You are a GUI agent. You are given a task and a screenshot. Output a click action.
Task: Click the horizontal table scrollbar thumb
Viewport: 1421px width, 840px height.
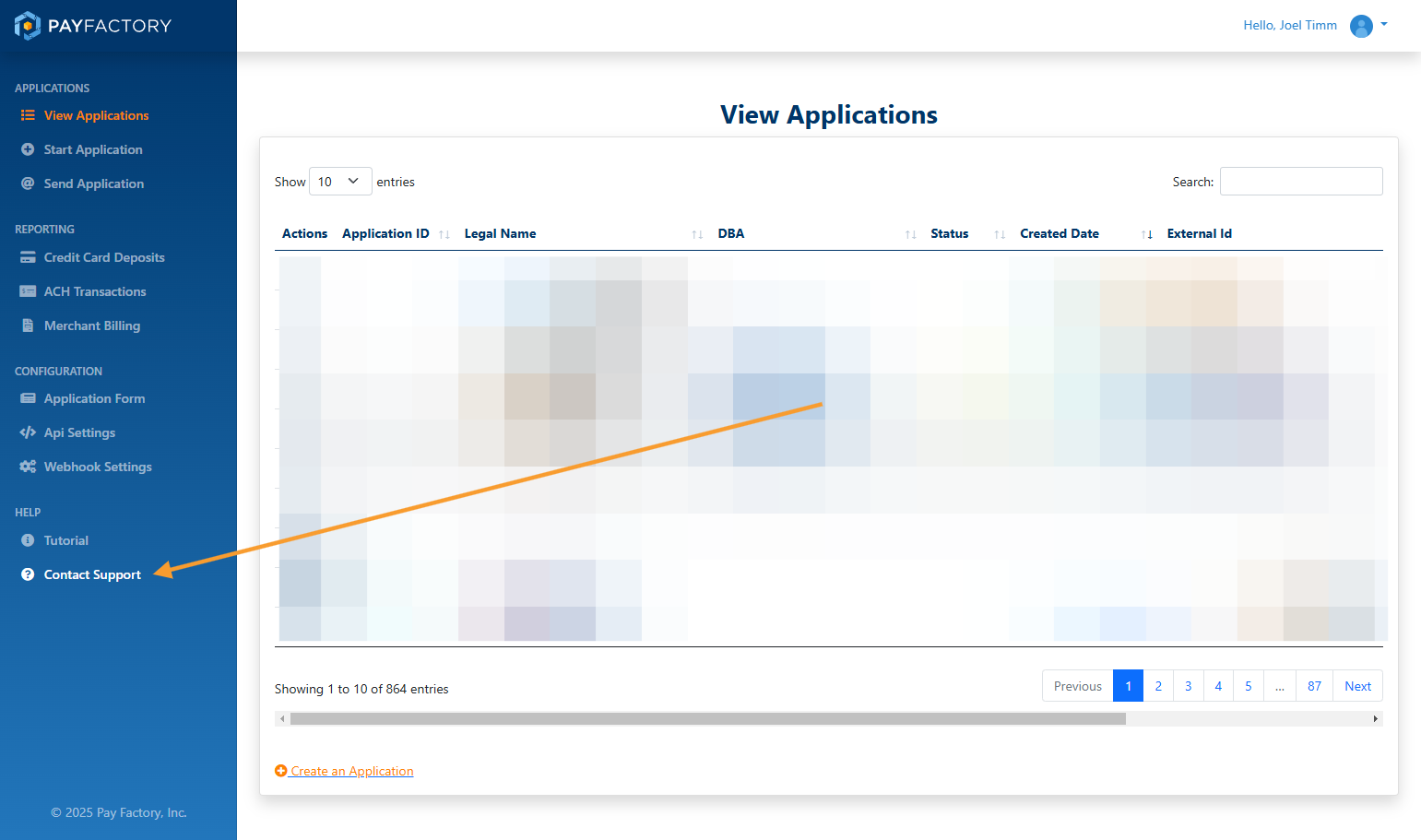[708, 719]
